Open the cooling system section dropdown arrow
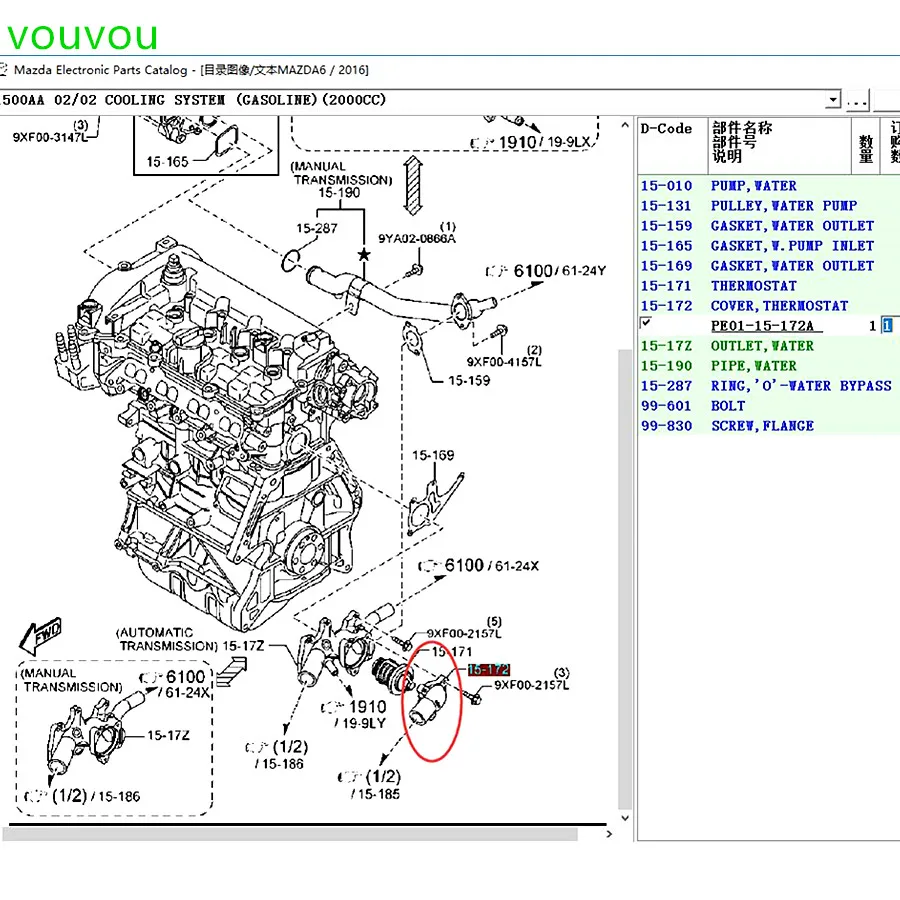900x900 pixels. [833, 100]
